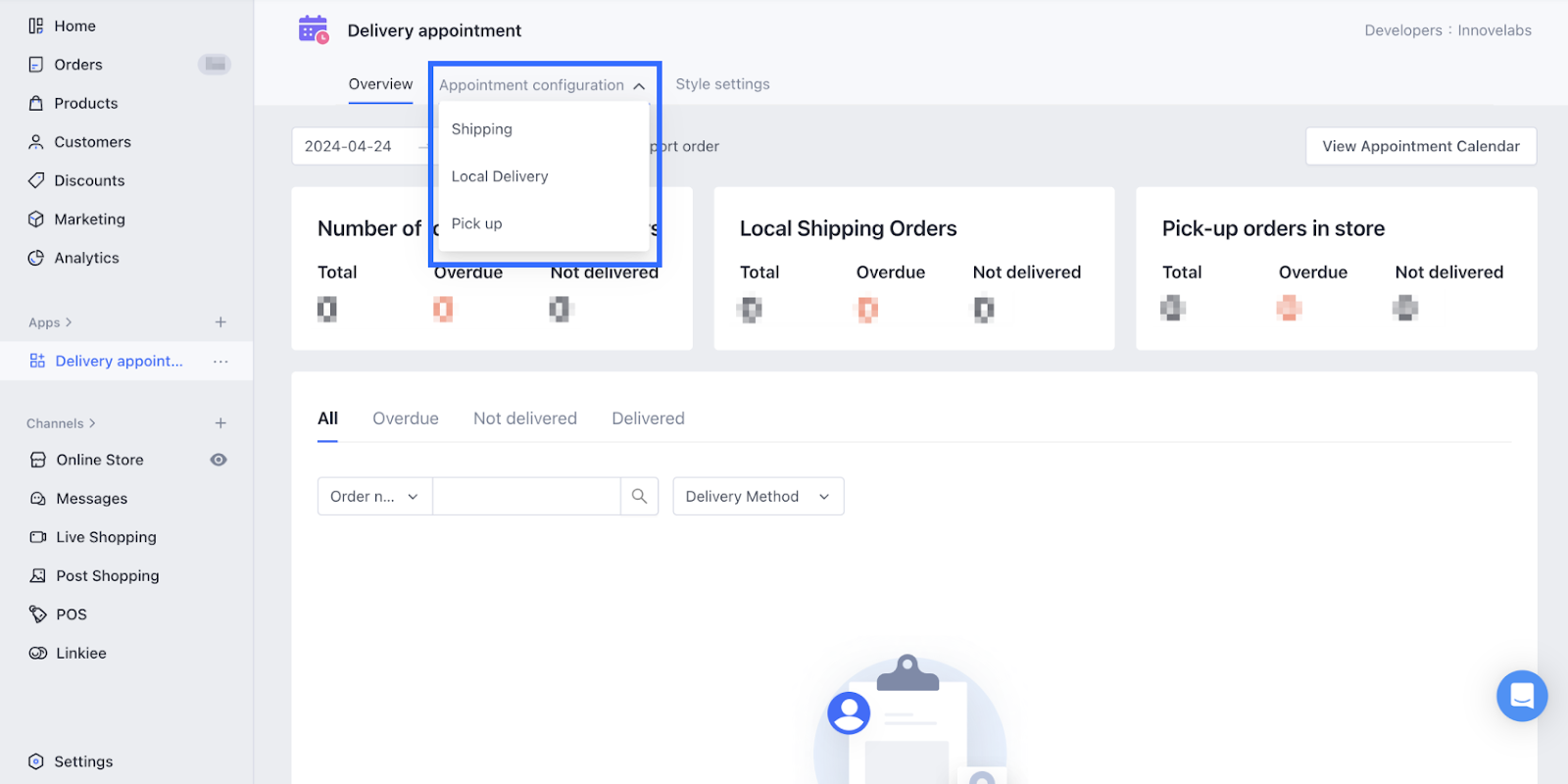This screenshot has width=1568, height=784.
Task: Click the search magnifier icon
Action: pyautogui.click(x=639, y=496)
